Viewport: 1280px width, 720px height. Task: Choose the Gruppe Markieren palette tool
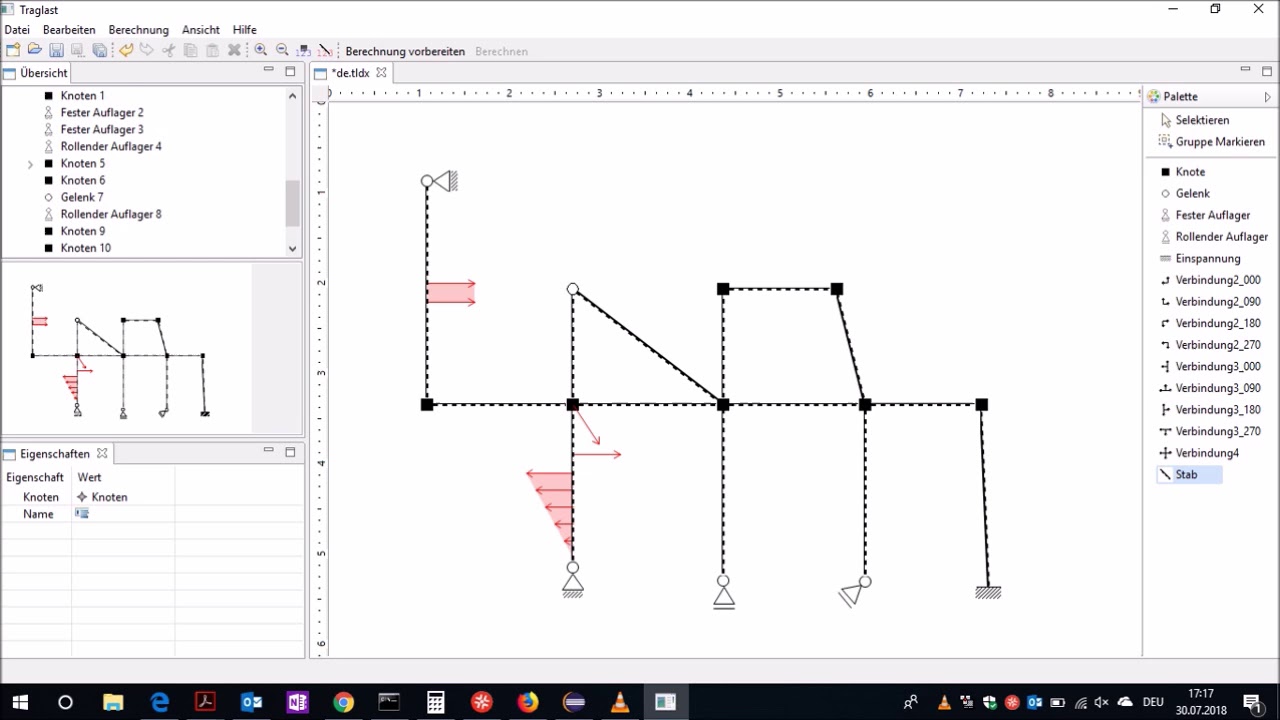tap(1211, 142)
